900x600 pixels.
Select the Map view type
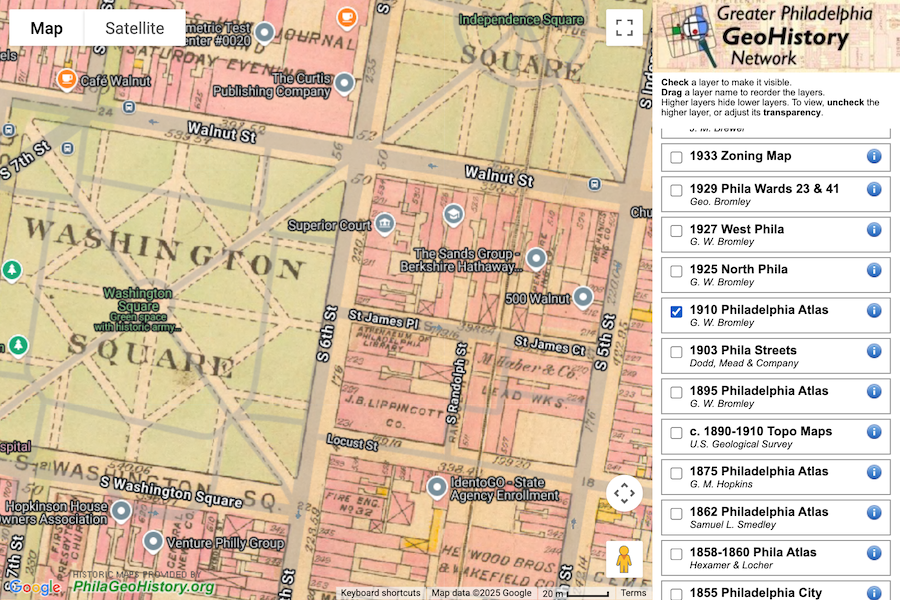pyautogui.click(x=46, y=28)
